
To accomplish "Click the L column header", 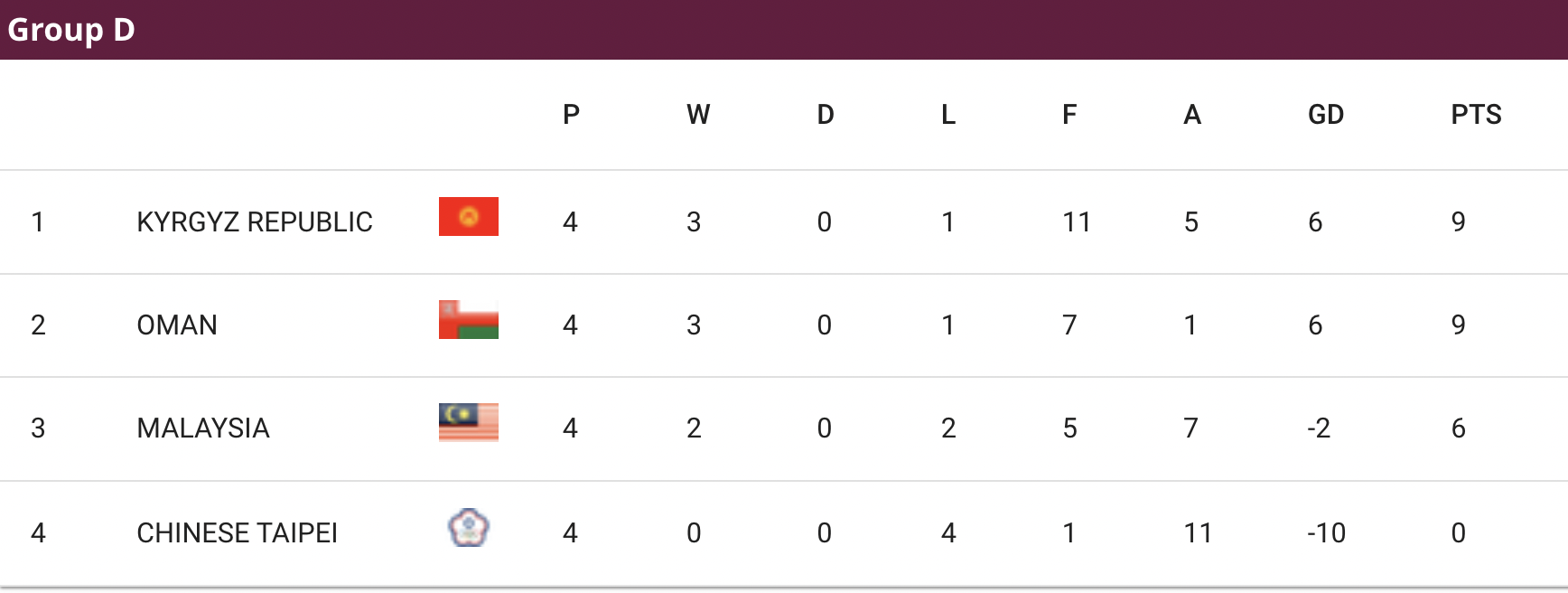I will [x=948, y=115].
